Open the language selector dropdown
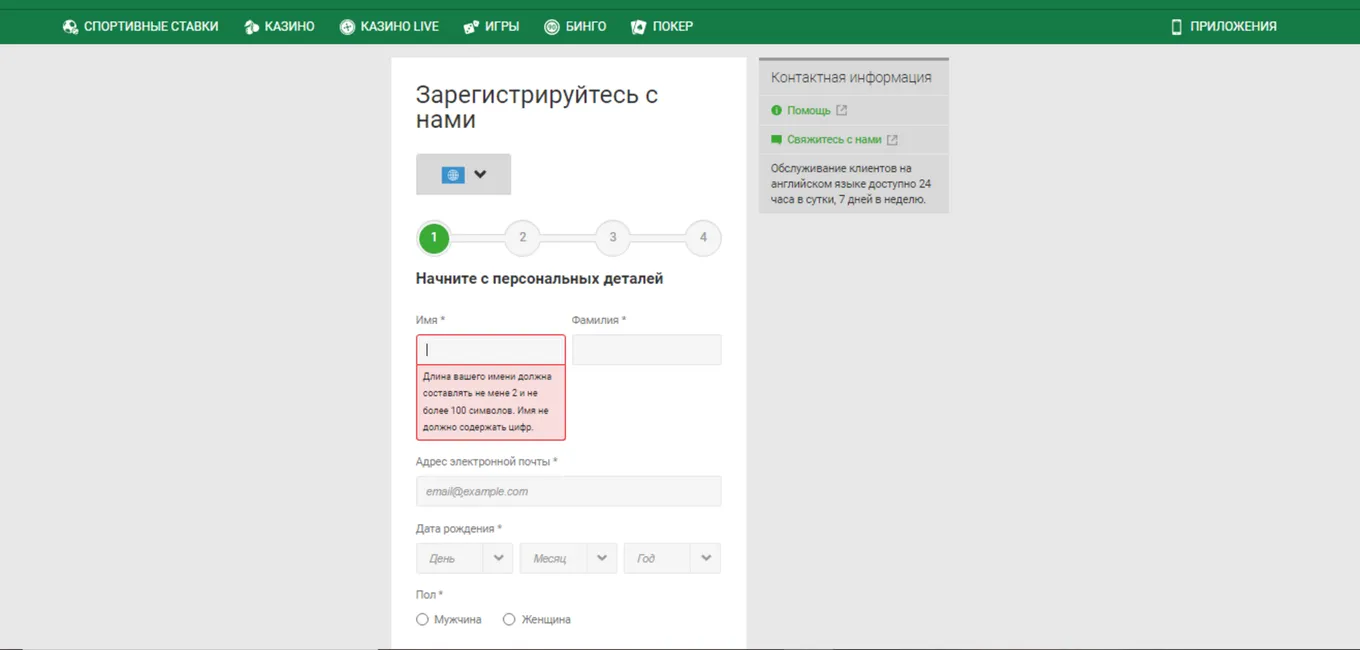This screenshot has width=1360, height=650. click(463, 174)
